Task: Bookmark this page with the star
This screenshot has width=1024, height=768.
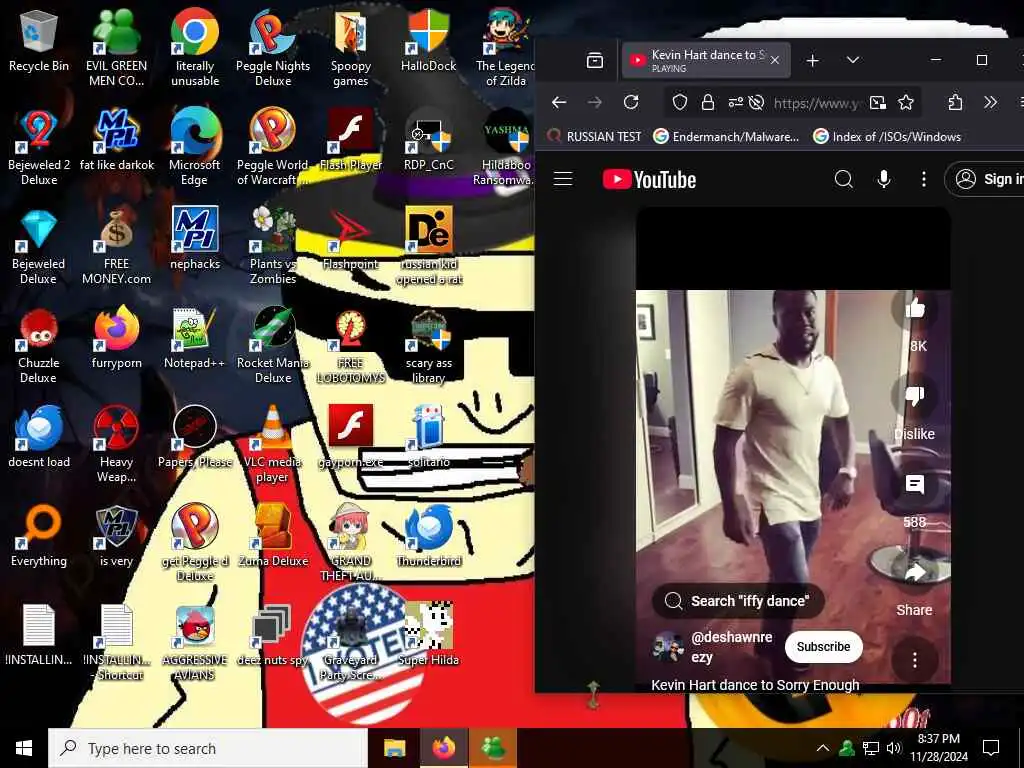Action: pos(906,102)
